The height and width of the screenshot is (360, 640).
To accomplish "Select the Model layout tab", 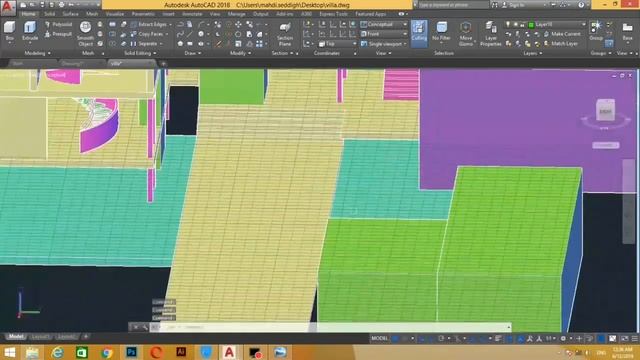I will 16,337.
